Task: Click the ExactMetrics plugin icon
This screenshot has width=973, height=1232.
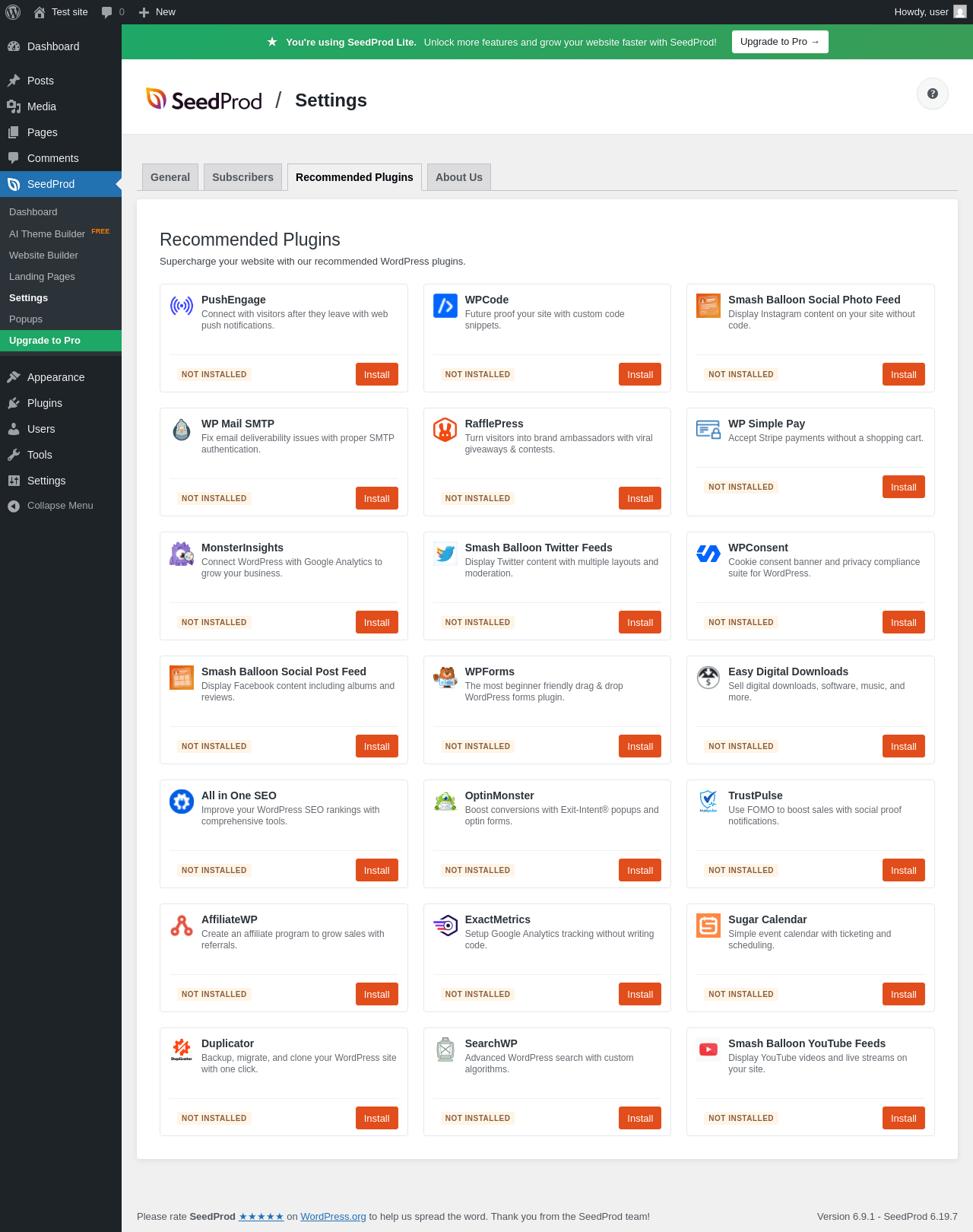Action: pyautogui.click(x=445, y=926)
